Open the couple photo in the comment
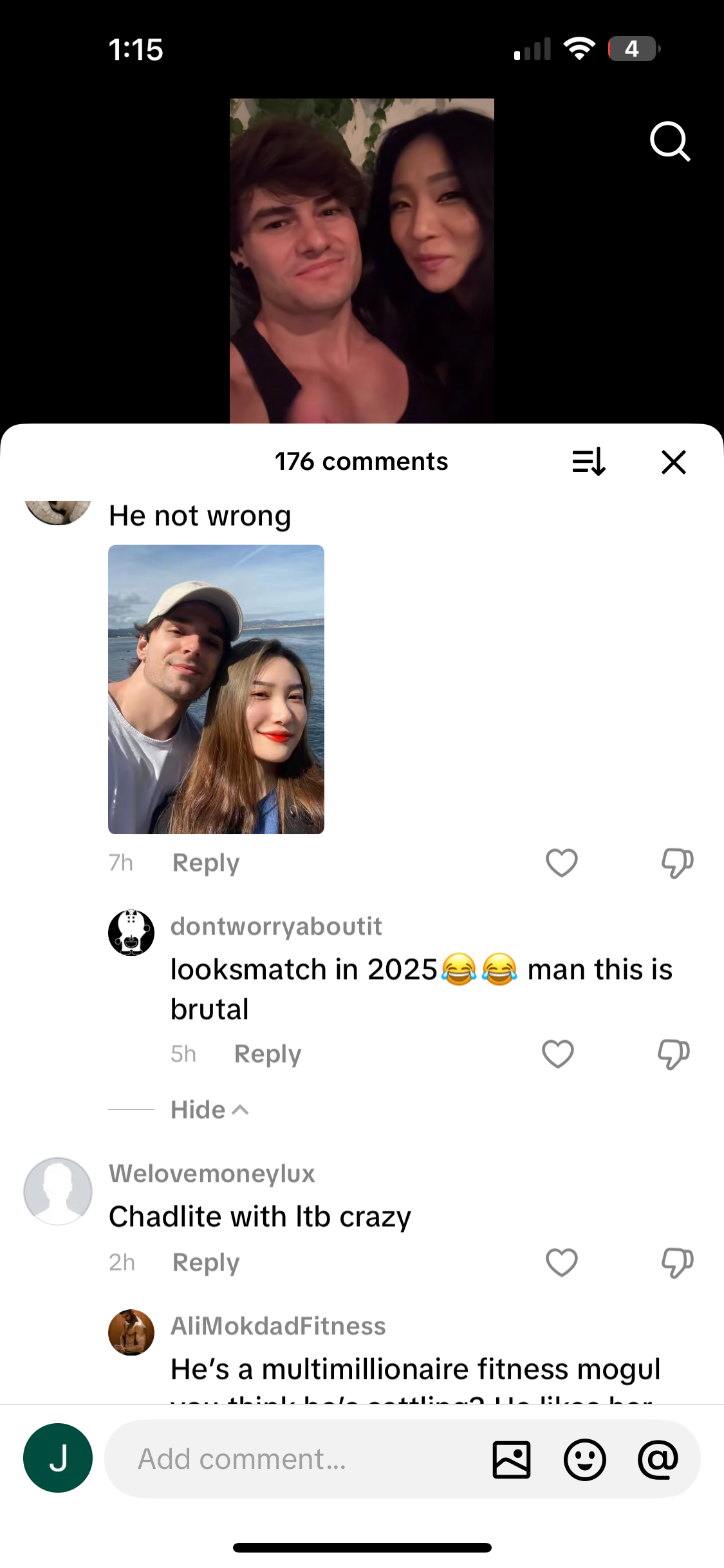Image resolution: width=724 pixels, height=1568 pixels. [216, 689]
